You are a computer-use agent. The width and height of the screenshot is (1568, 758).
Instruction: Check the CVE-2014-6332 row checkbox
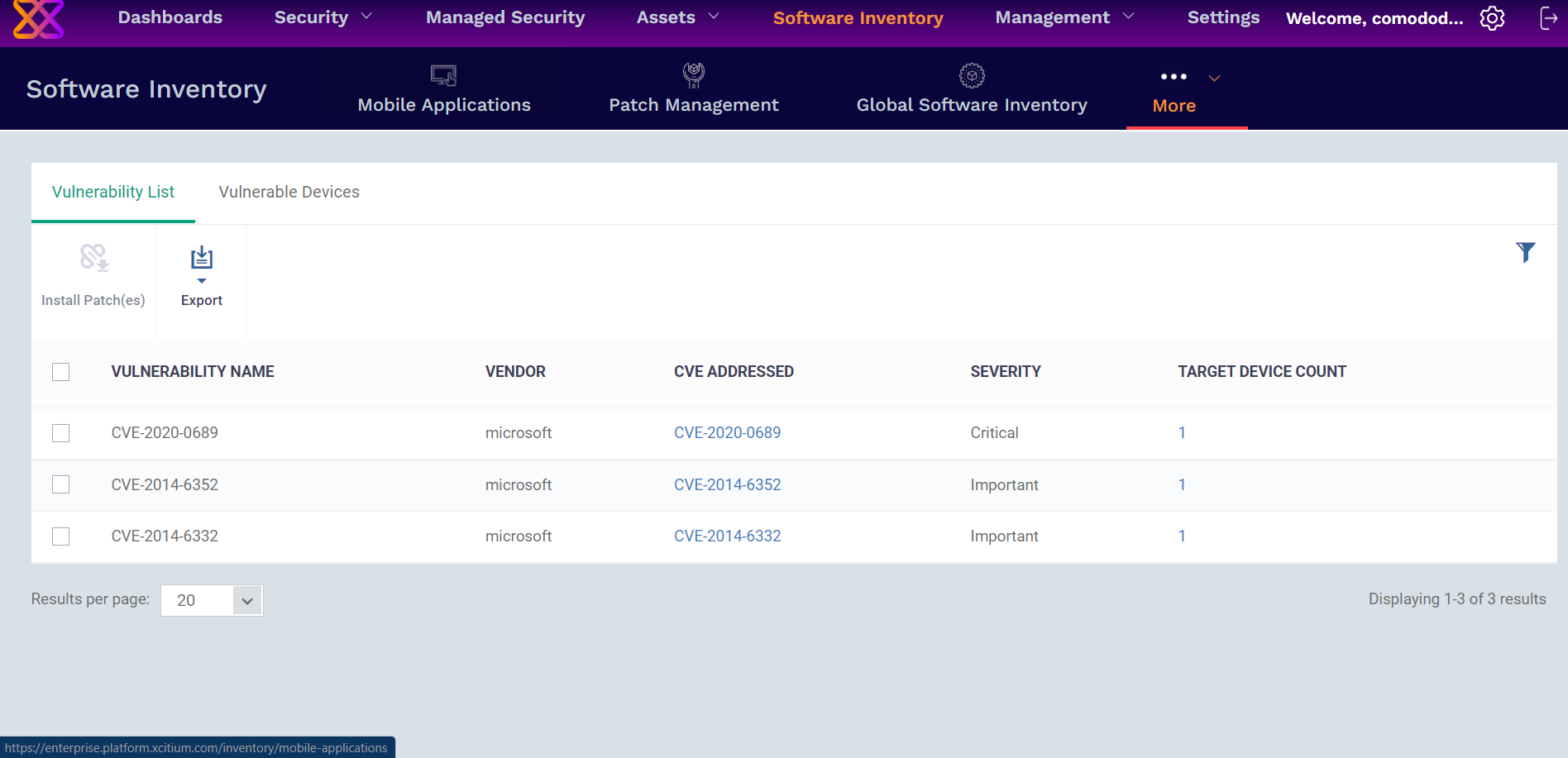click(60, 536)
